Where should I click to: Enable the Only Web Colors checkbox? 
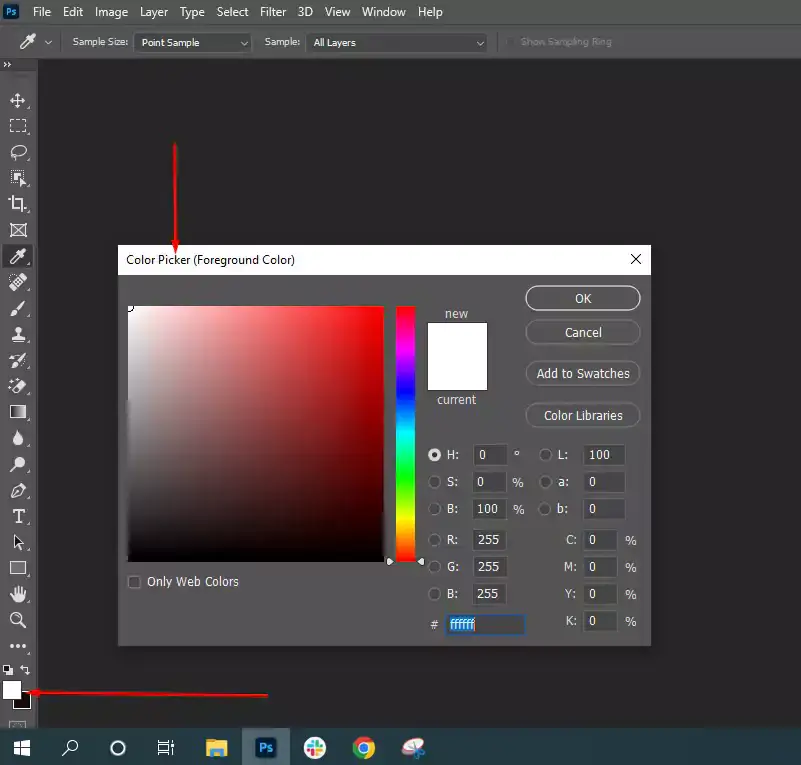click(x=134, y=582)
